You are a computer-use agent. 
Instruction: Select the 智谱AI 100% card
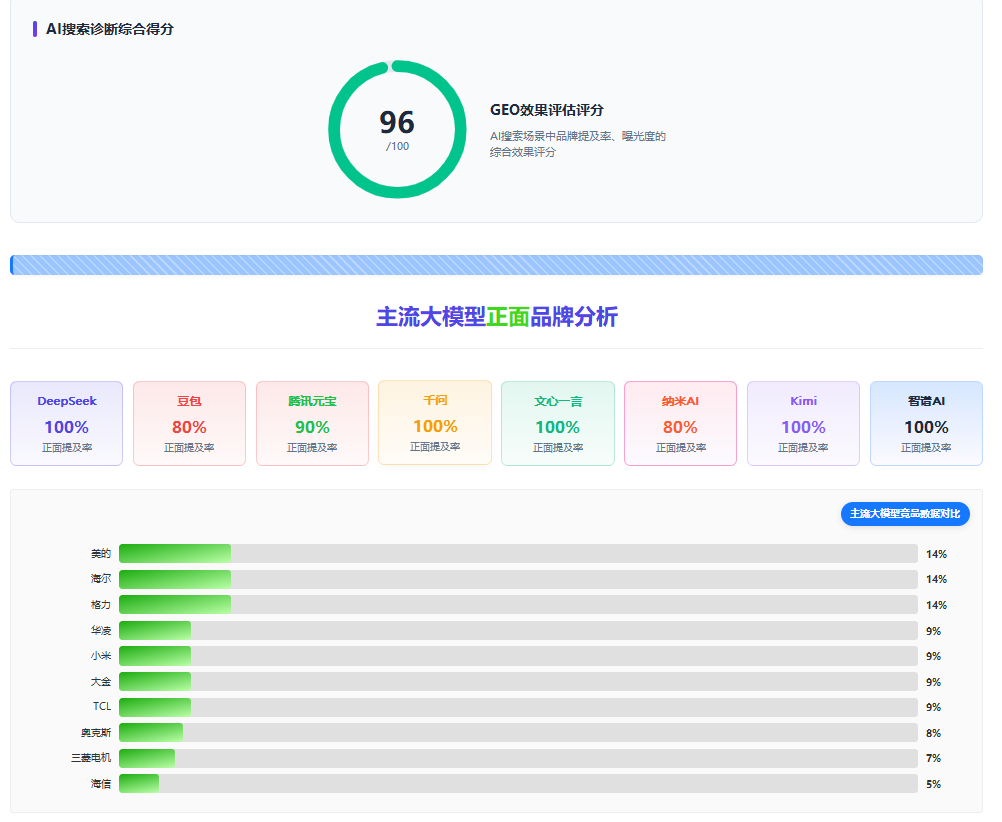pos(927,423)
